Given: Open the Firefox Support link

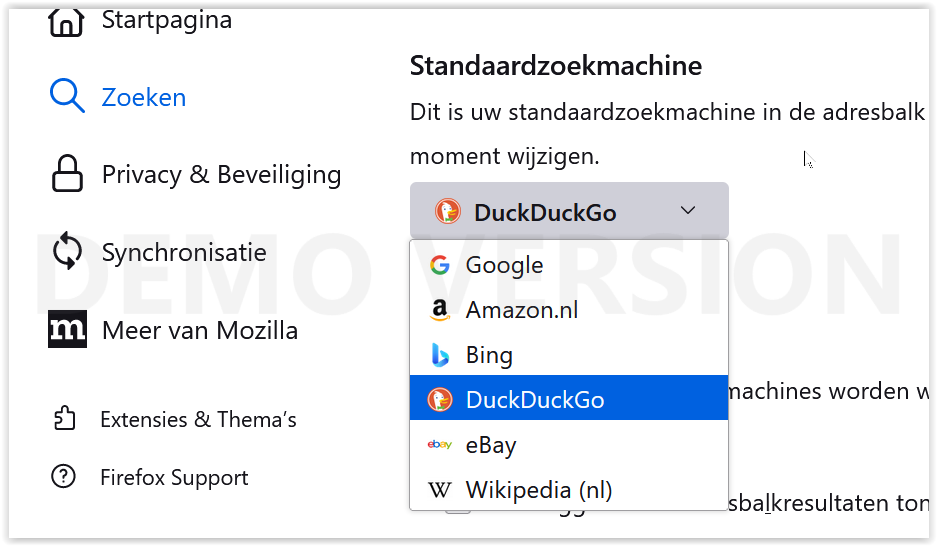Looking at the screenshot, I should (x=150, y=477).
